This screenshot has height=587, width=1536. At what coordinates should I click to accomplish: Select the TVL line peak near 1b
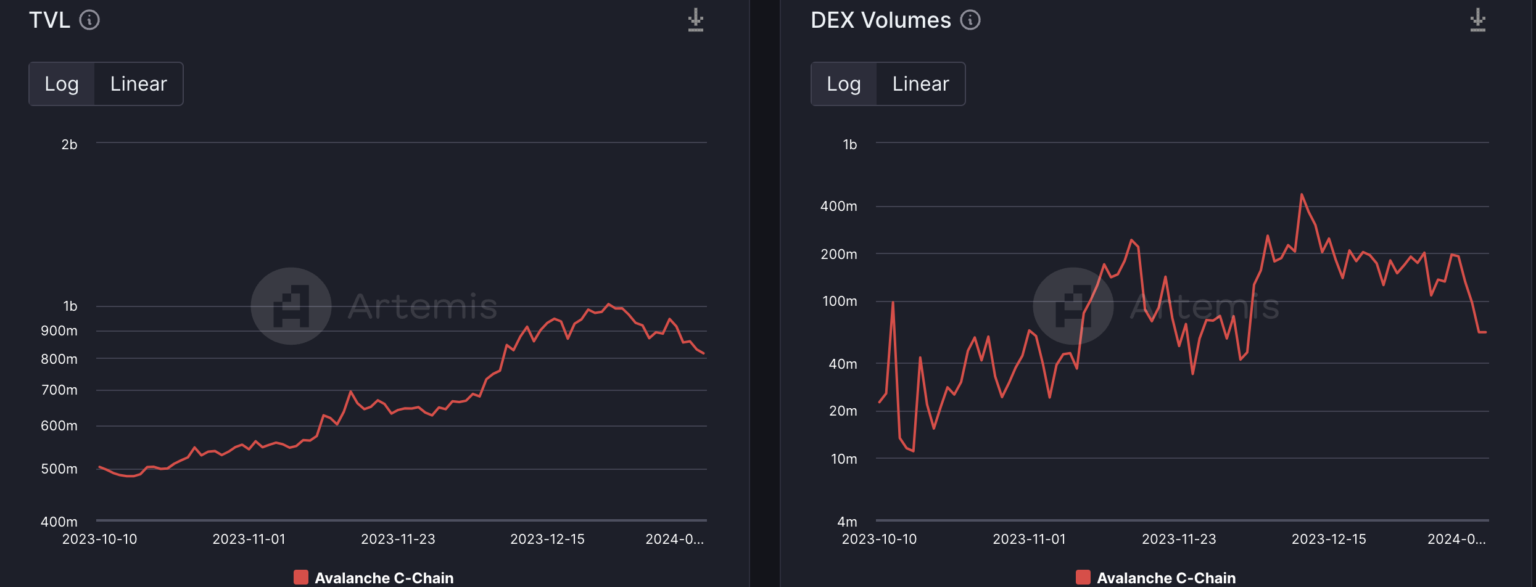[607, 304]
